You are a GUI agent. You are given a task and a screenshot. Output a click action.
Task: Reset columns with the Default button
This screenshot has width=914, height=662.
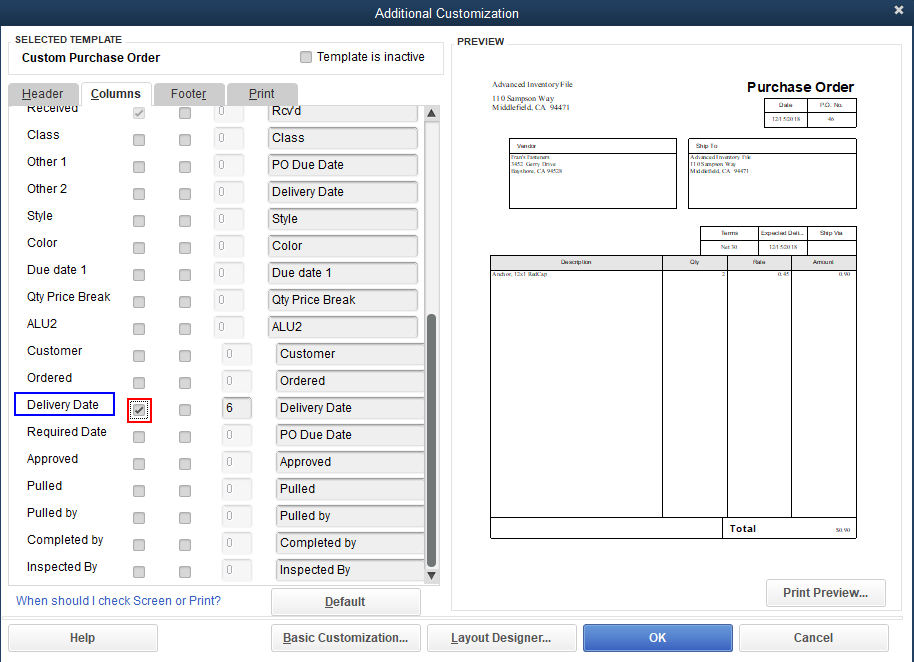pyautogui.click(x=345, y=602)
